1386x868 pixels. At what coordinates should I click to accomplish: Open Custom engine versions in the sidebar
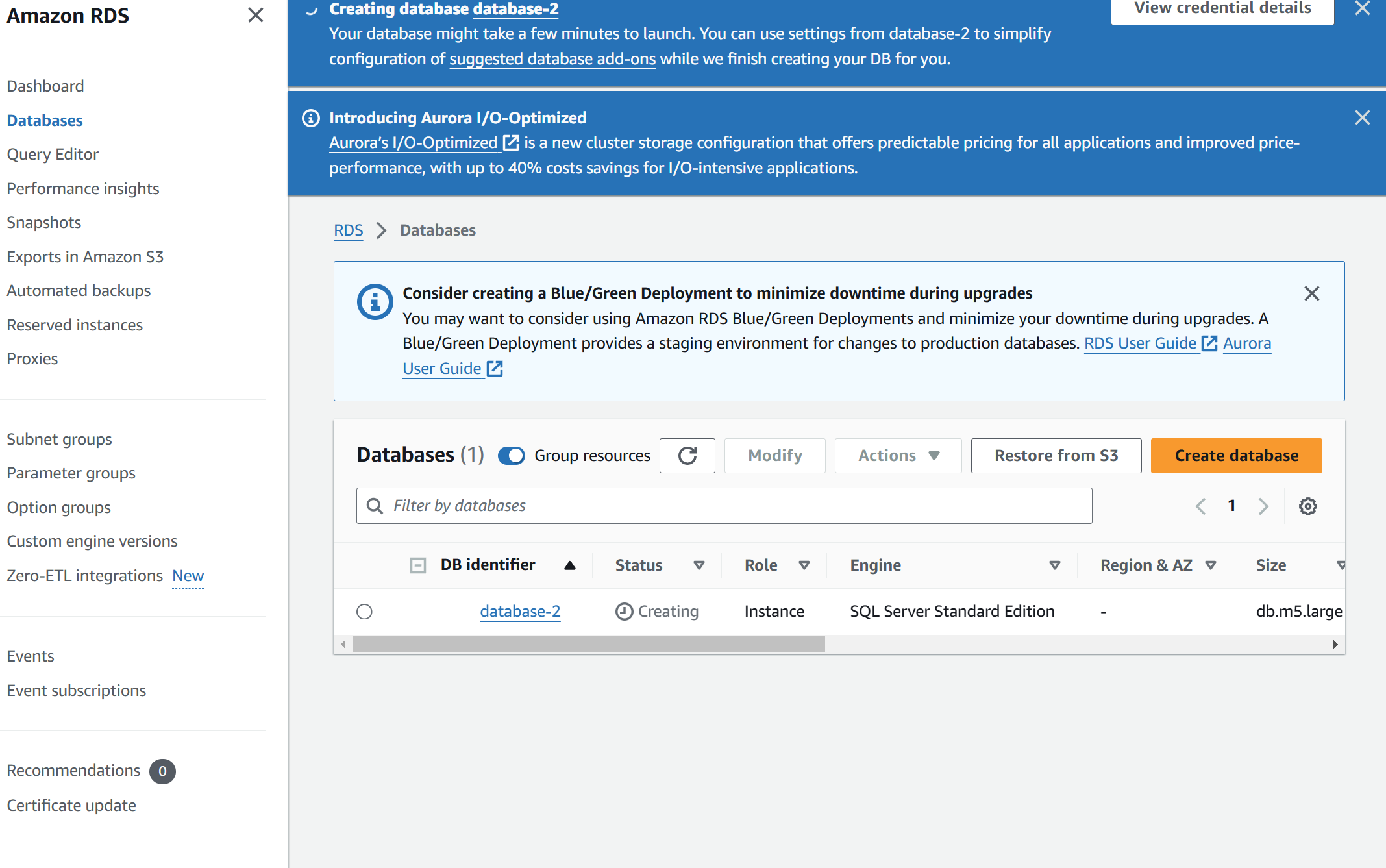coord(92,541)
